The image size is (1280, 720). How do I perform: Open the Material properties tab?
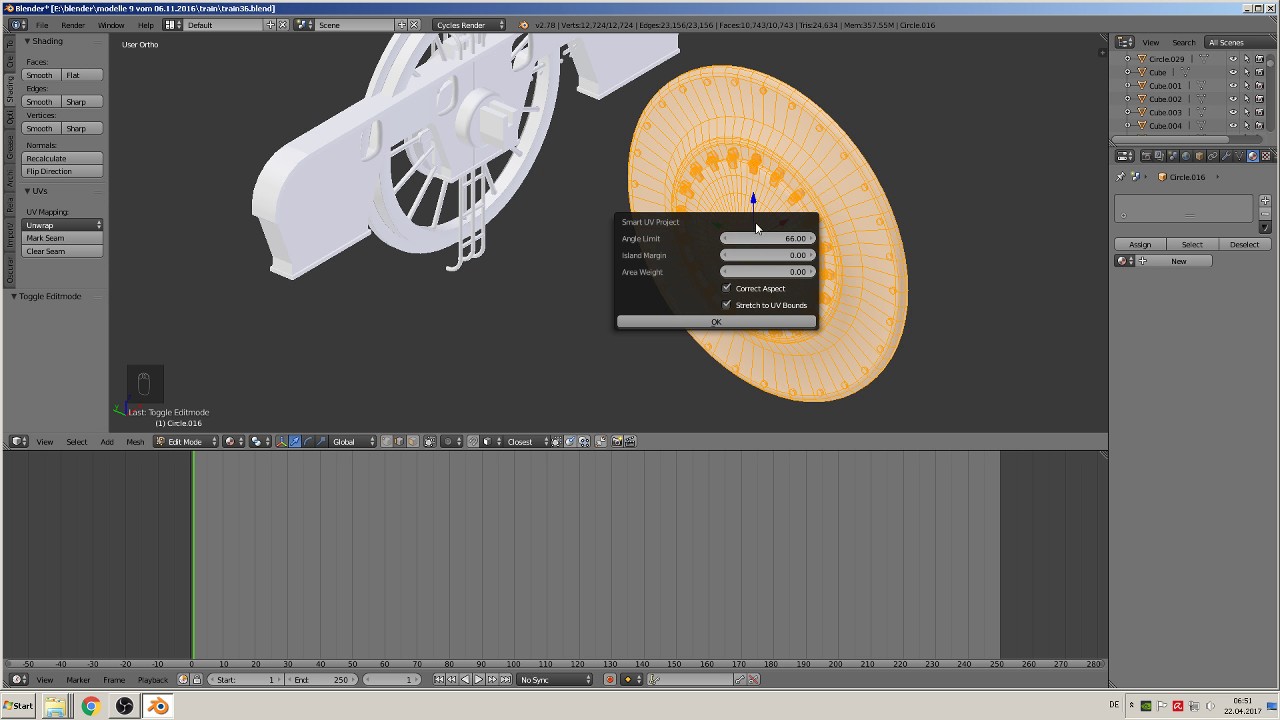(1252, 156)
